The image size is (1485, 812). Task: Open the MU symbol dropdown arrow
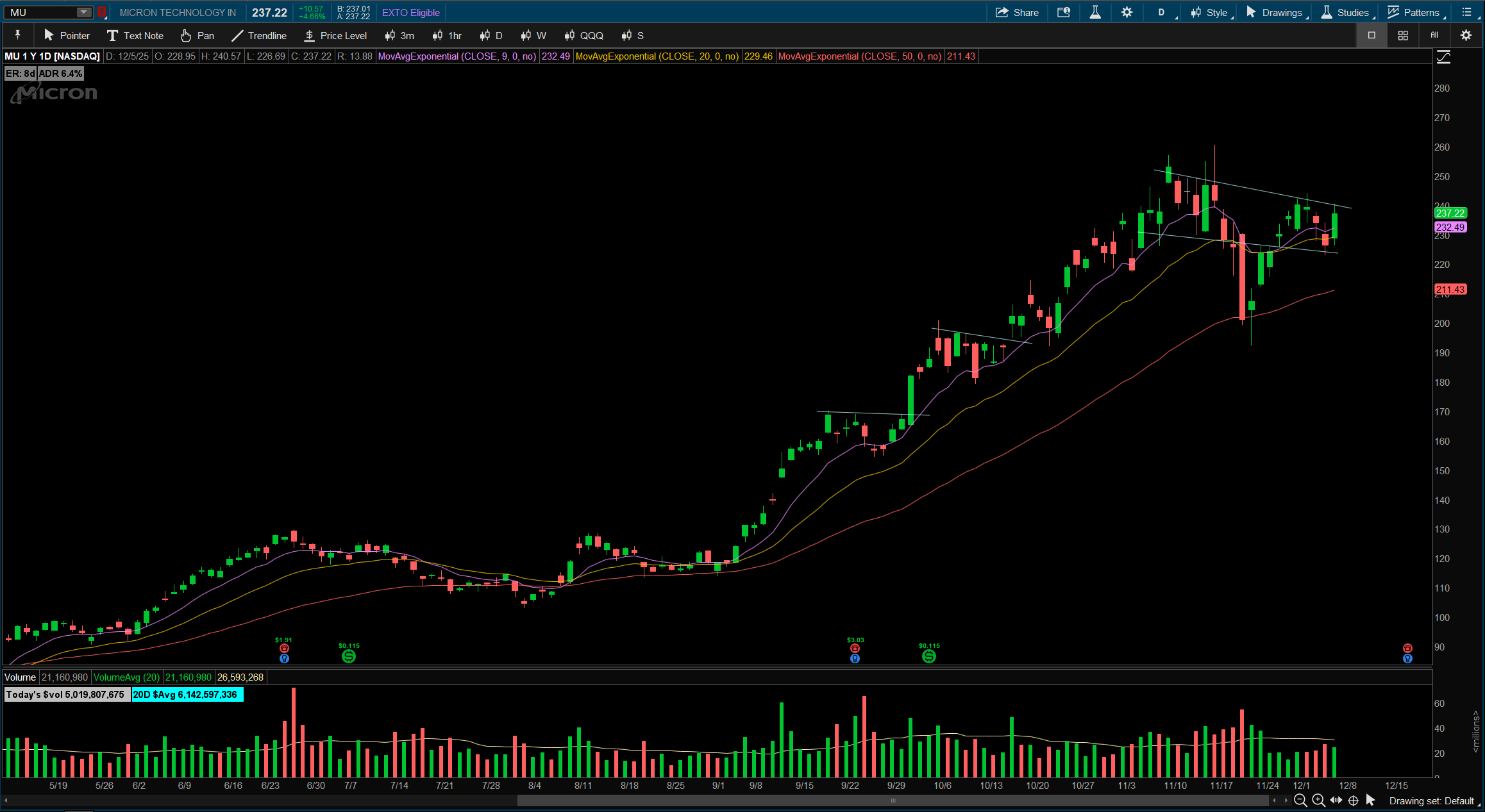(x=83, y=12)
